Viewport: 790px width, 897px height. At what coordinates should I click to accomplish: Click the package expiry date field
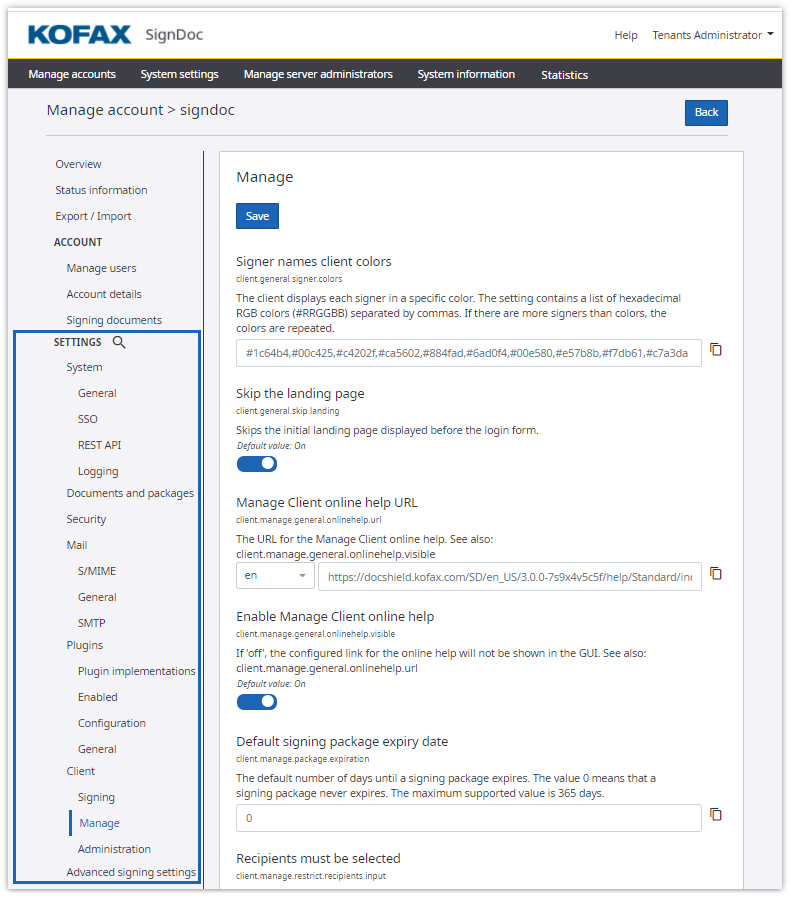pyautogui.click(x=468, y=818)
